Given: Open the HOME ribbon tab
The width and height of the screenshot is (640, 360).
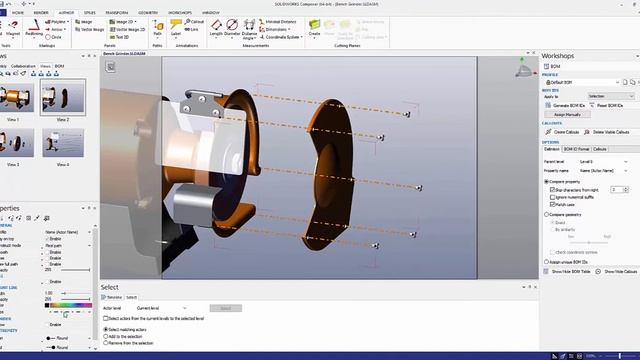Looking at the screenshot, I should pyautogui.click(x=18, y=13).
